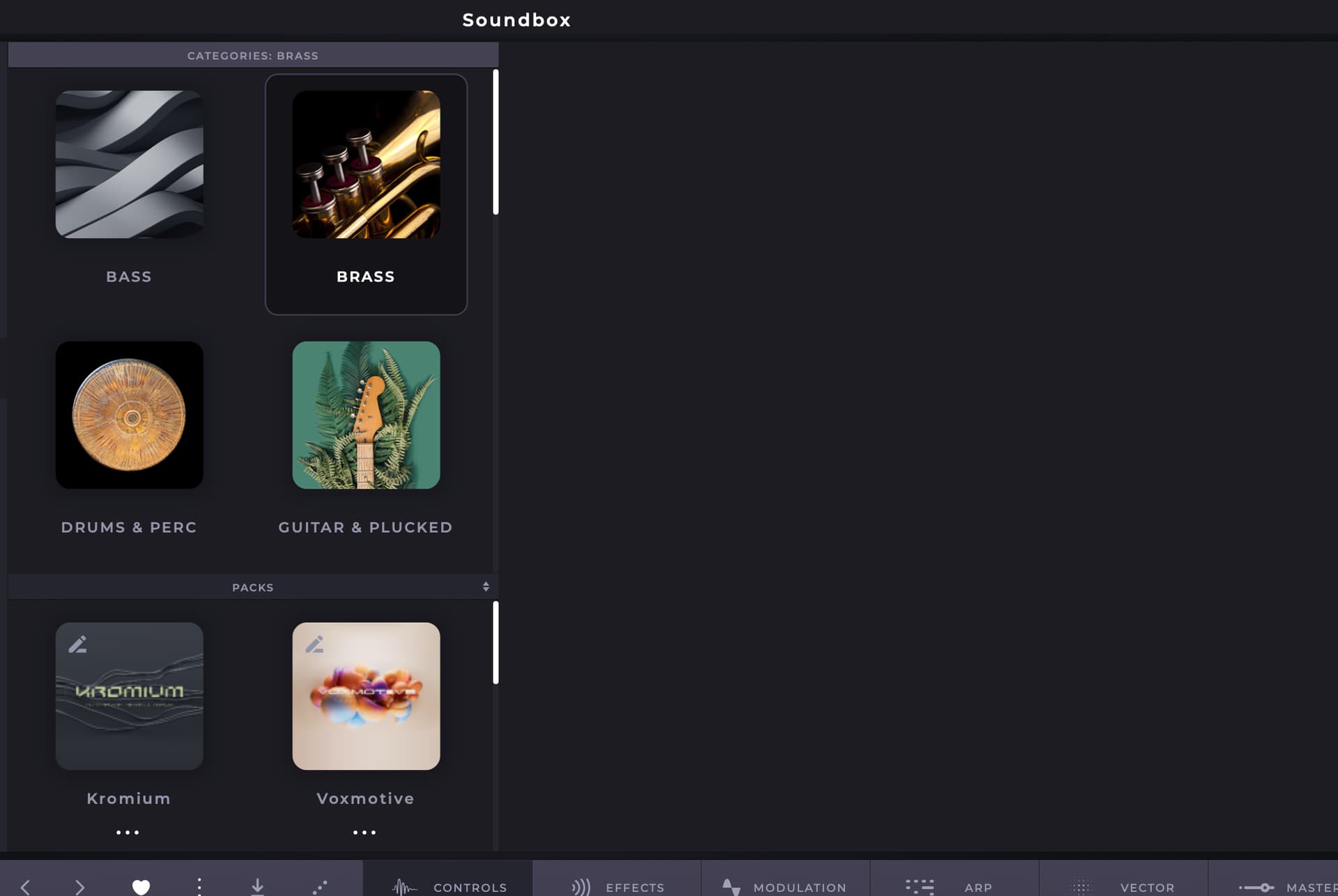Click the download arrow icon

[257, 886]
